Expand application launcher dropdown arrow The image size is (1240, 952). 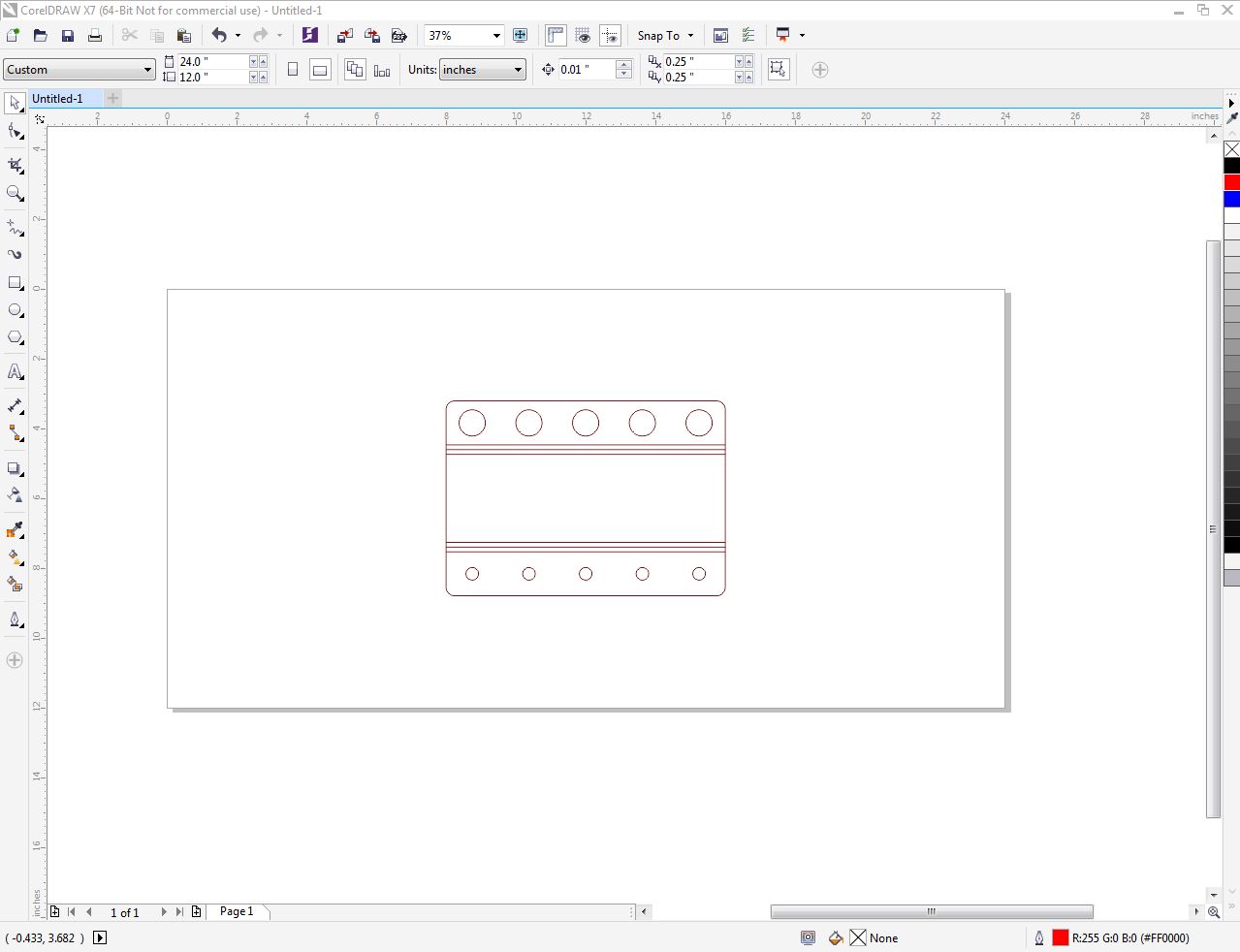coord(802,36)
